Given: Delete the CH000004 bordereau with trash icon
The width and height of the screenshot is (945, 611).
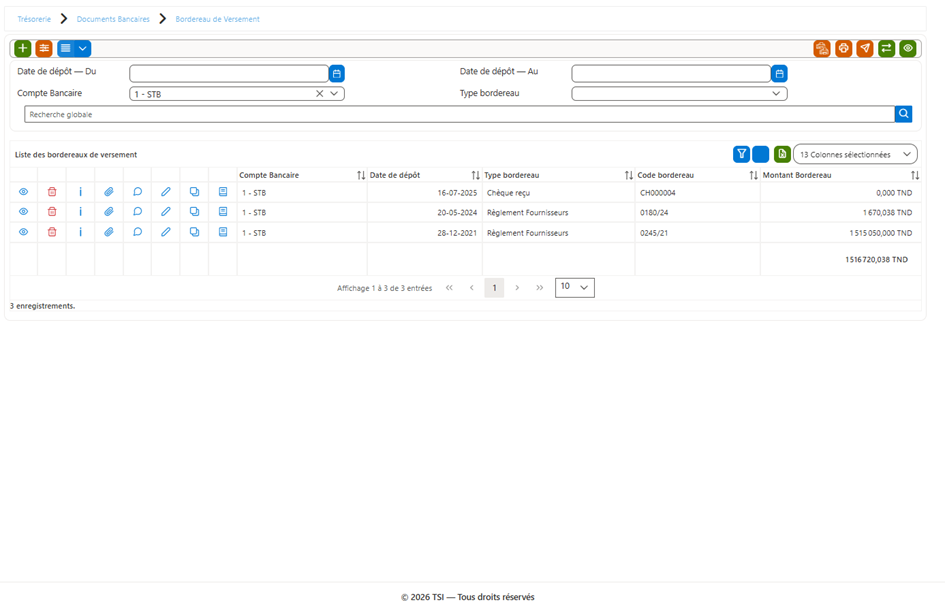Looking at the screenshot, I should [52, 192].
